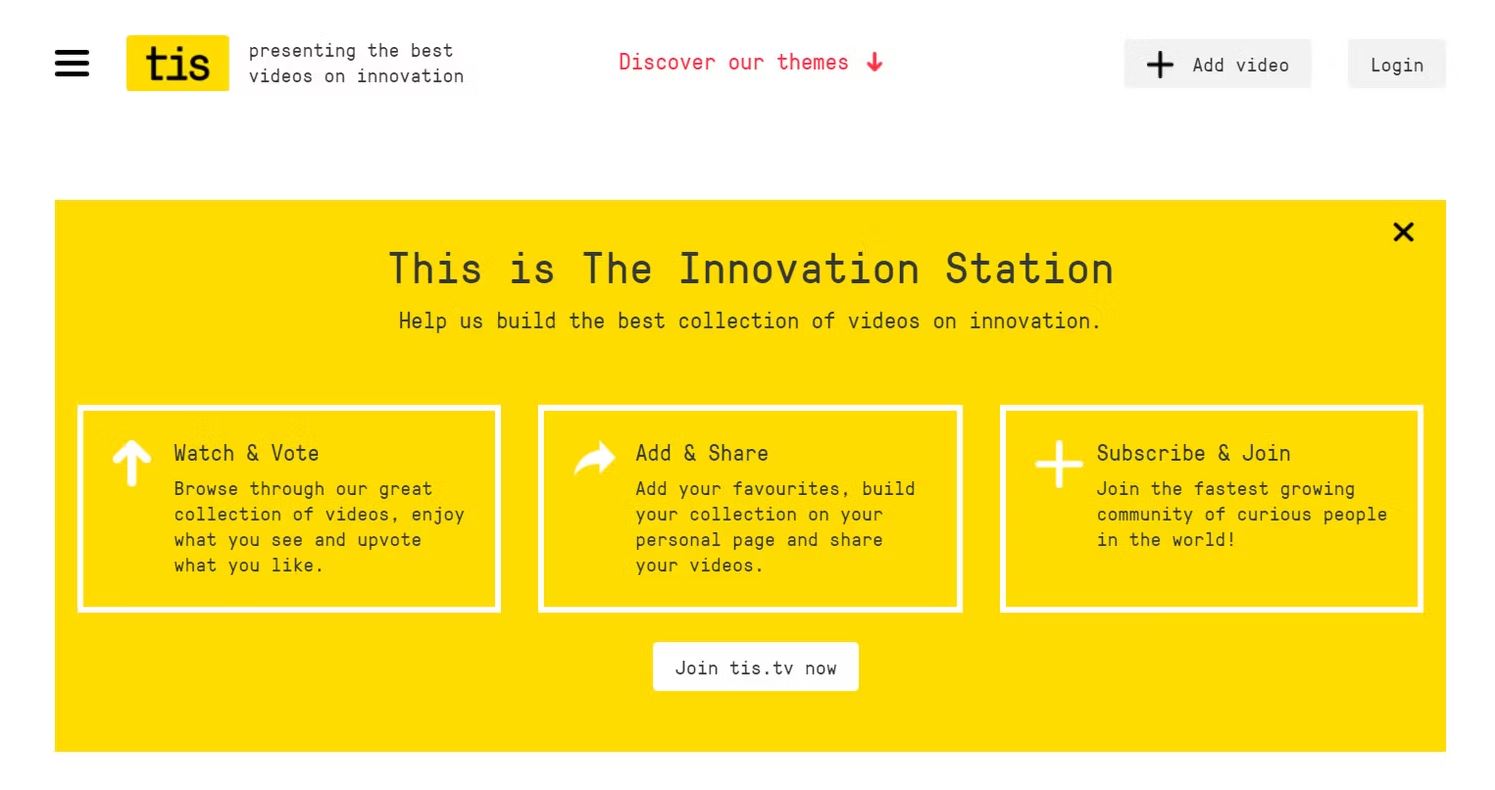Click the white share arrow icon
1495x790 pixels.
tap(594, 459)
